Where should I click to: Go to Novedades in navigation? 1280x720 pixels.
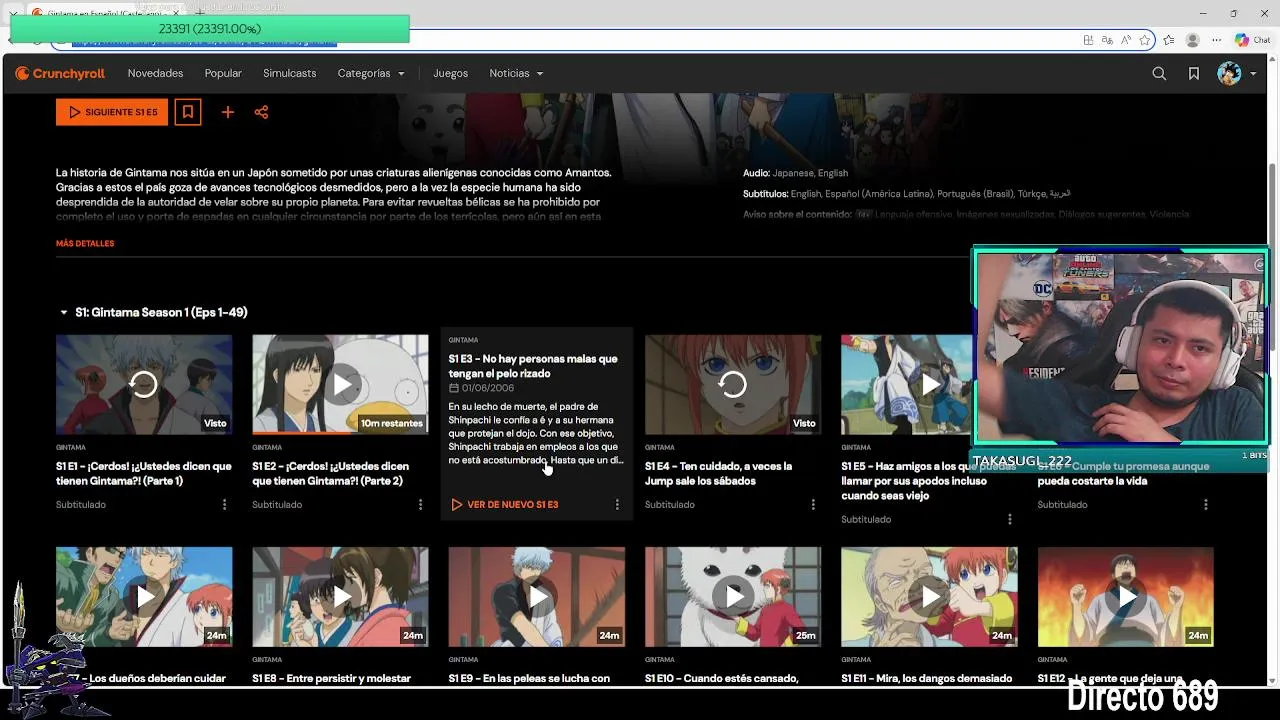pyautogui.click(x=155, y=73)
